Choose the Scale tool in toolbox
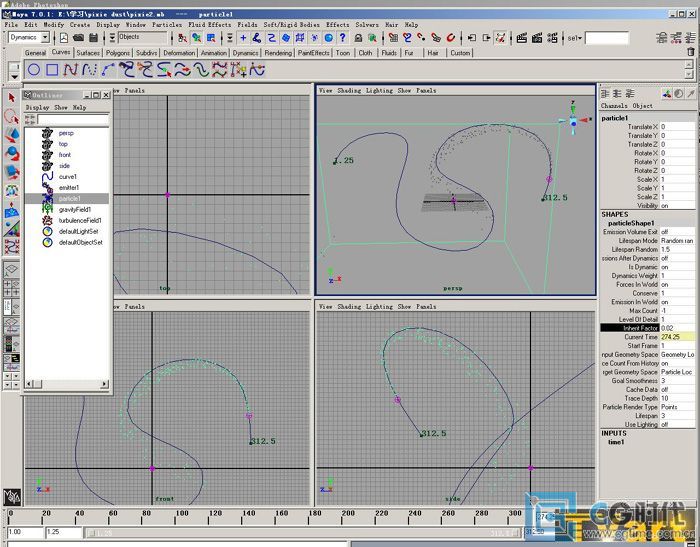Screen dimensions: 700x547 (x=12, y=172)
